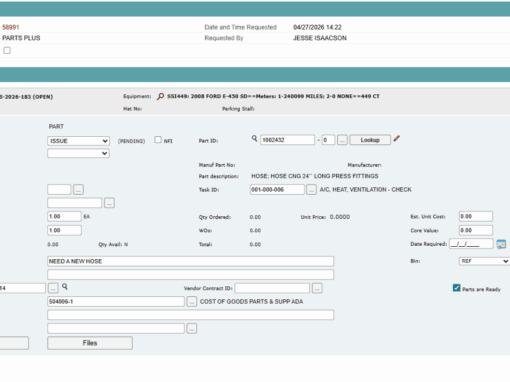The height and width of the screenshot is (382, 510).
Task: Click the ellipsis beside account 504006-1
Action: click(191, 302)
